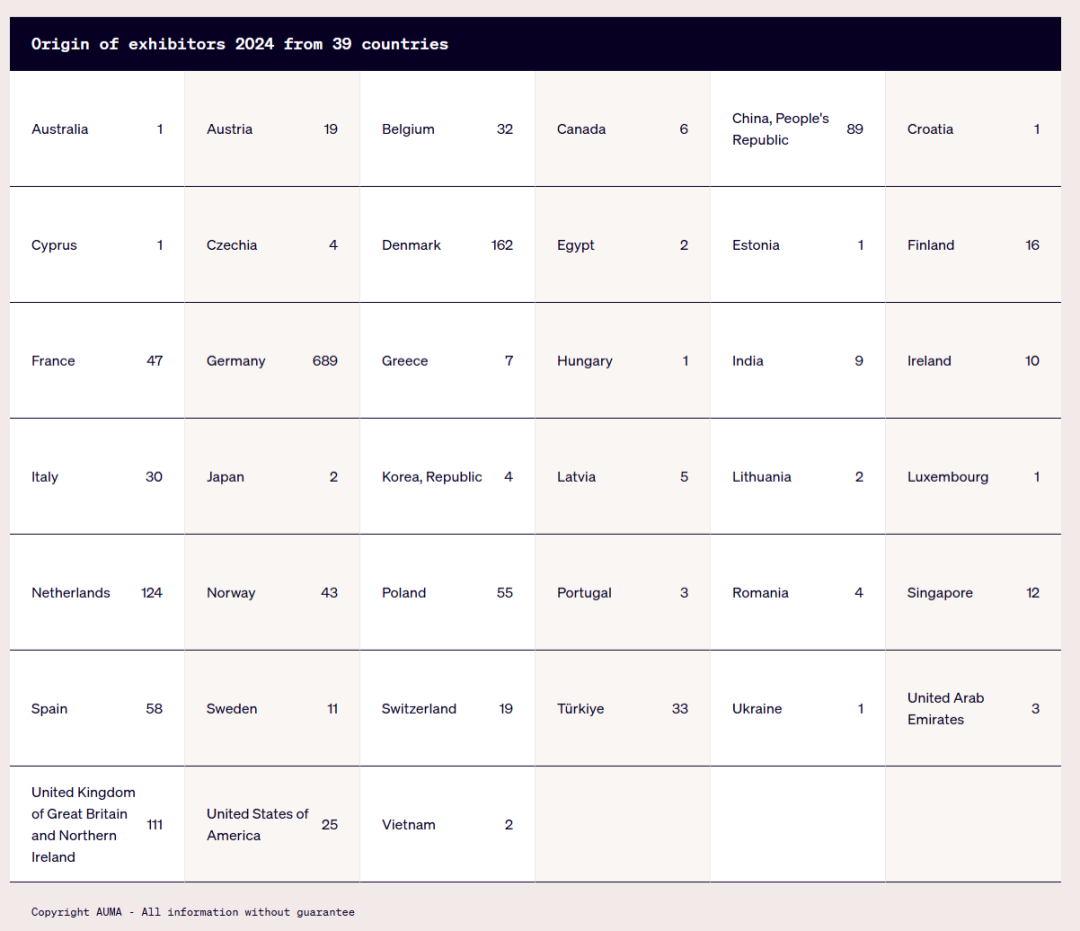Click the Denmark exhibitor cell
Screen dimensions: 1080x931
click(446, 245)
